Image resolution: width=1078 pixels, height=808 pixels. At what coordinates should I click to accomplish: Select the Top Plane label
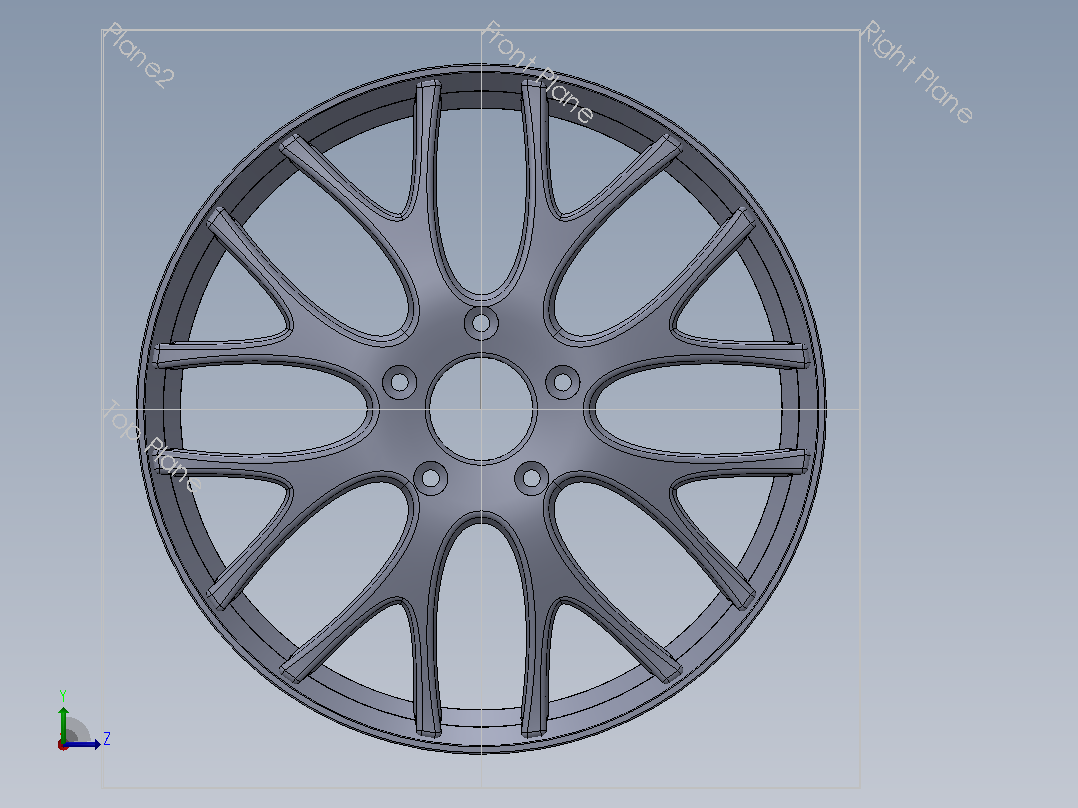[x=153, y=446]
